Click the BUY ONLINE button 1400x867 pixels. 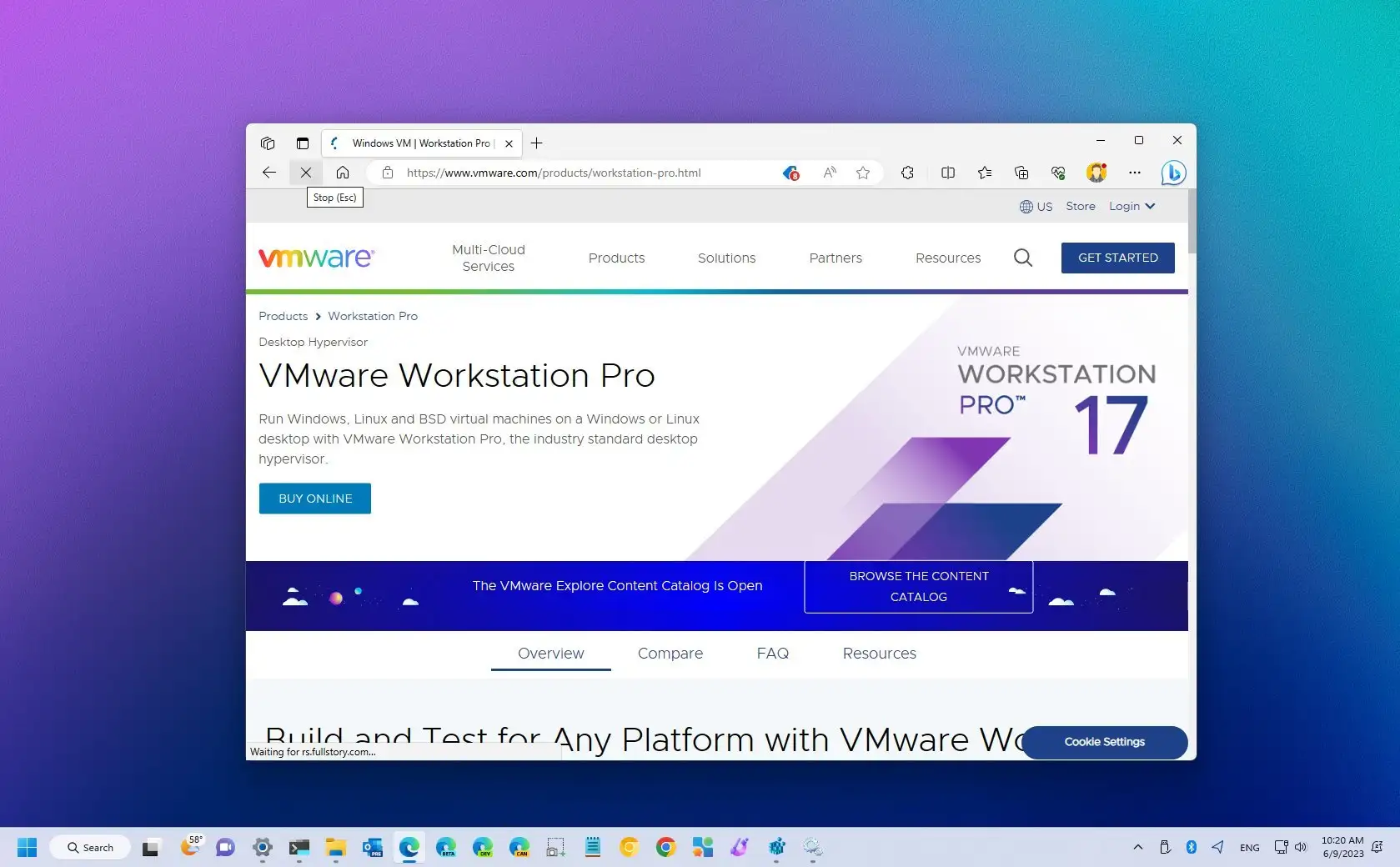point(315,499)
